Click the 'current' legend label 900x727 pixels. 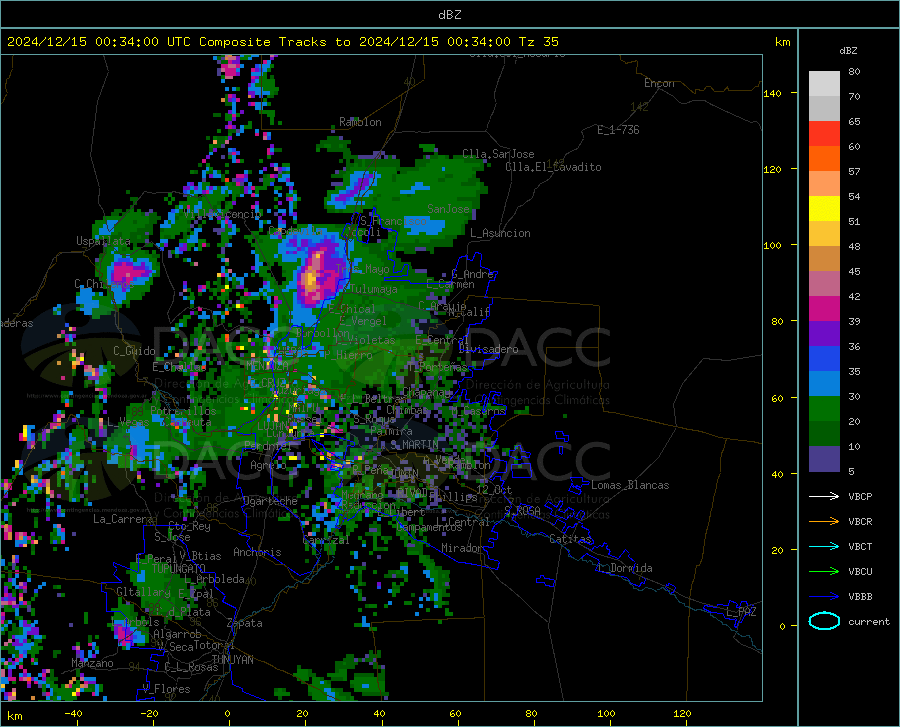(x=869, y=621)
